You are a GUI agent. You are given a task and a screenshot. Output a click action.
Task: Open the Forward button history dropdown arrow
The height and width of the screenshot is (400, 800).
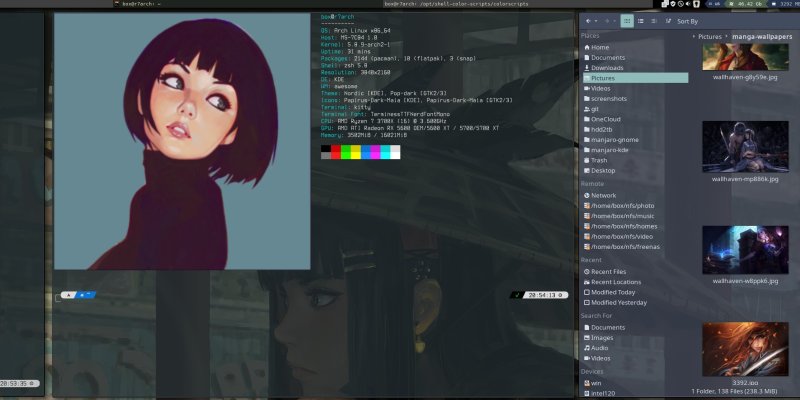(614, 20)
